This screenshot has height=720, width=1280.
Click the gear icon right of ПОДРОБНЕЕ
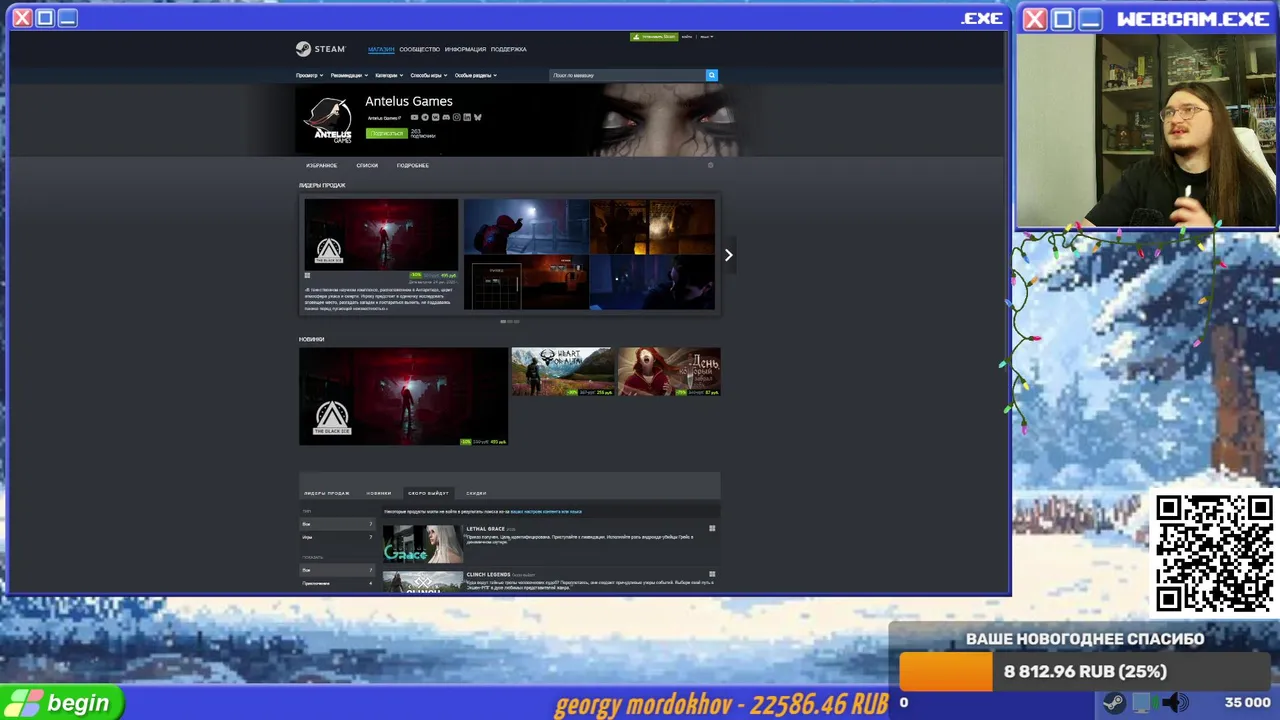tap(711, 165)
